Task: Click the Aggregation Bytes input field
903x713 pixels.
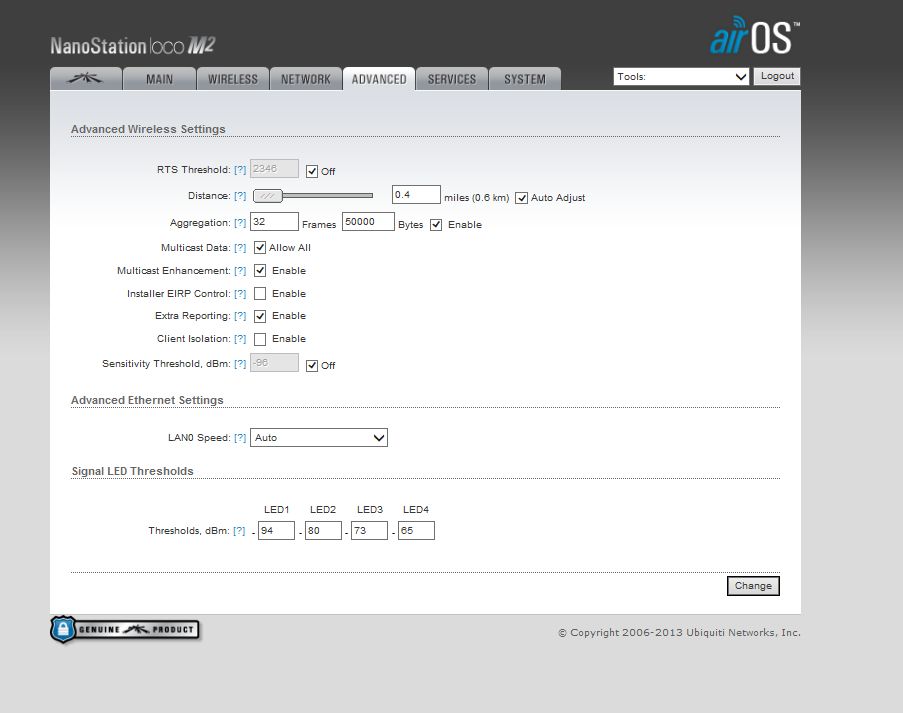Action: (368, 222)
